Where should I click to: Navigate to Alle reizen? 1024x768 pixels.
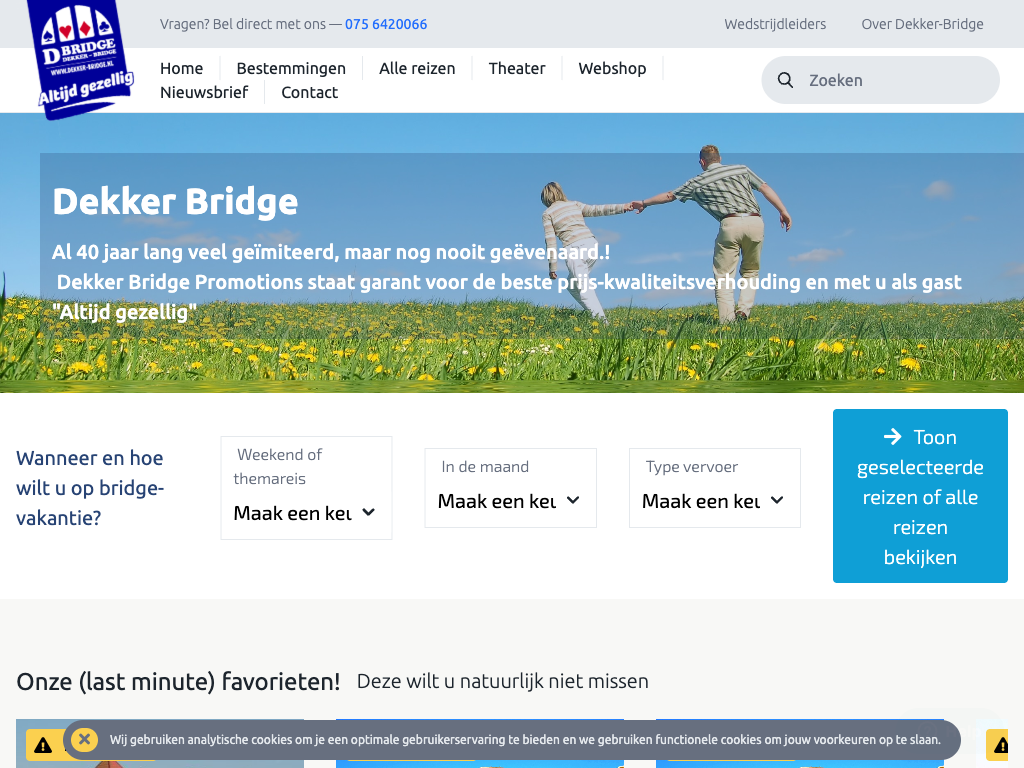pyautogui.click(x=417, y=68)
